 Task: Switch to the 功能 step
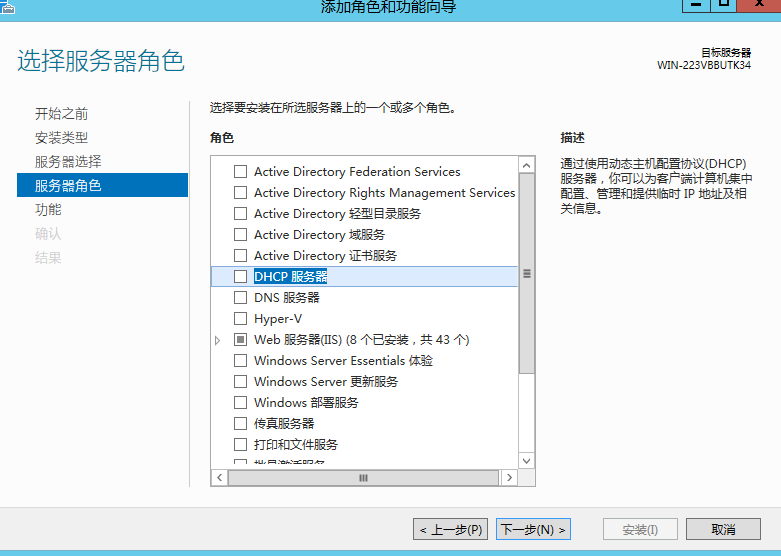click(48, 210)
